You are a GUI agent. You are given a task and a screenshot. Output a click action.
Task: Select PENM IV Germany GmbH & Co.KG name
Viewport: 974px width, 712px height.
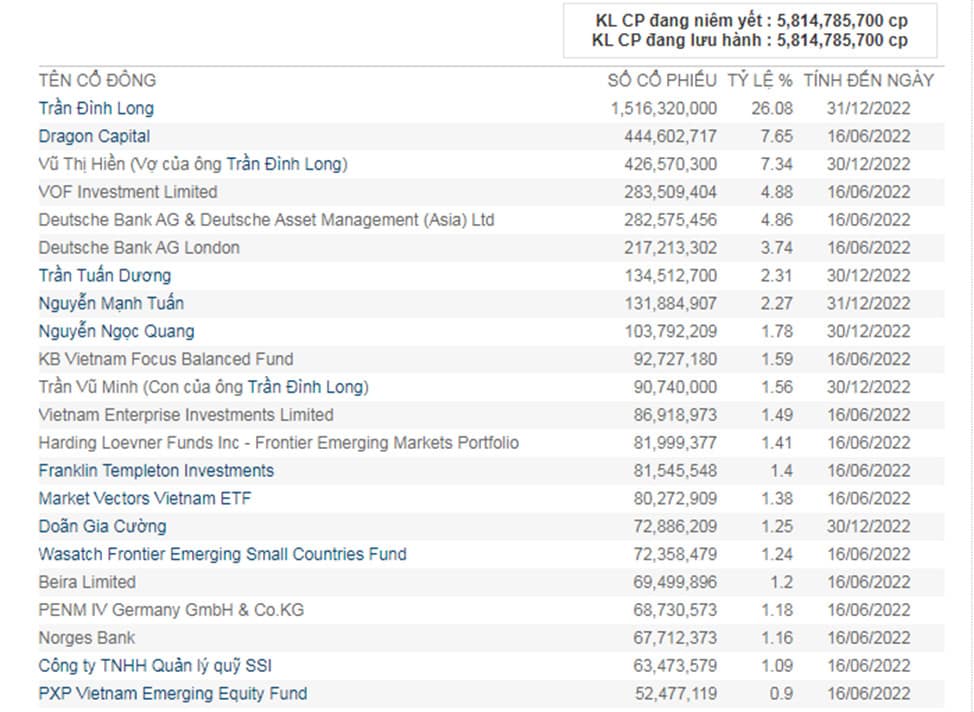171,610
